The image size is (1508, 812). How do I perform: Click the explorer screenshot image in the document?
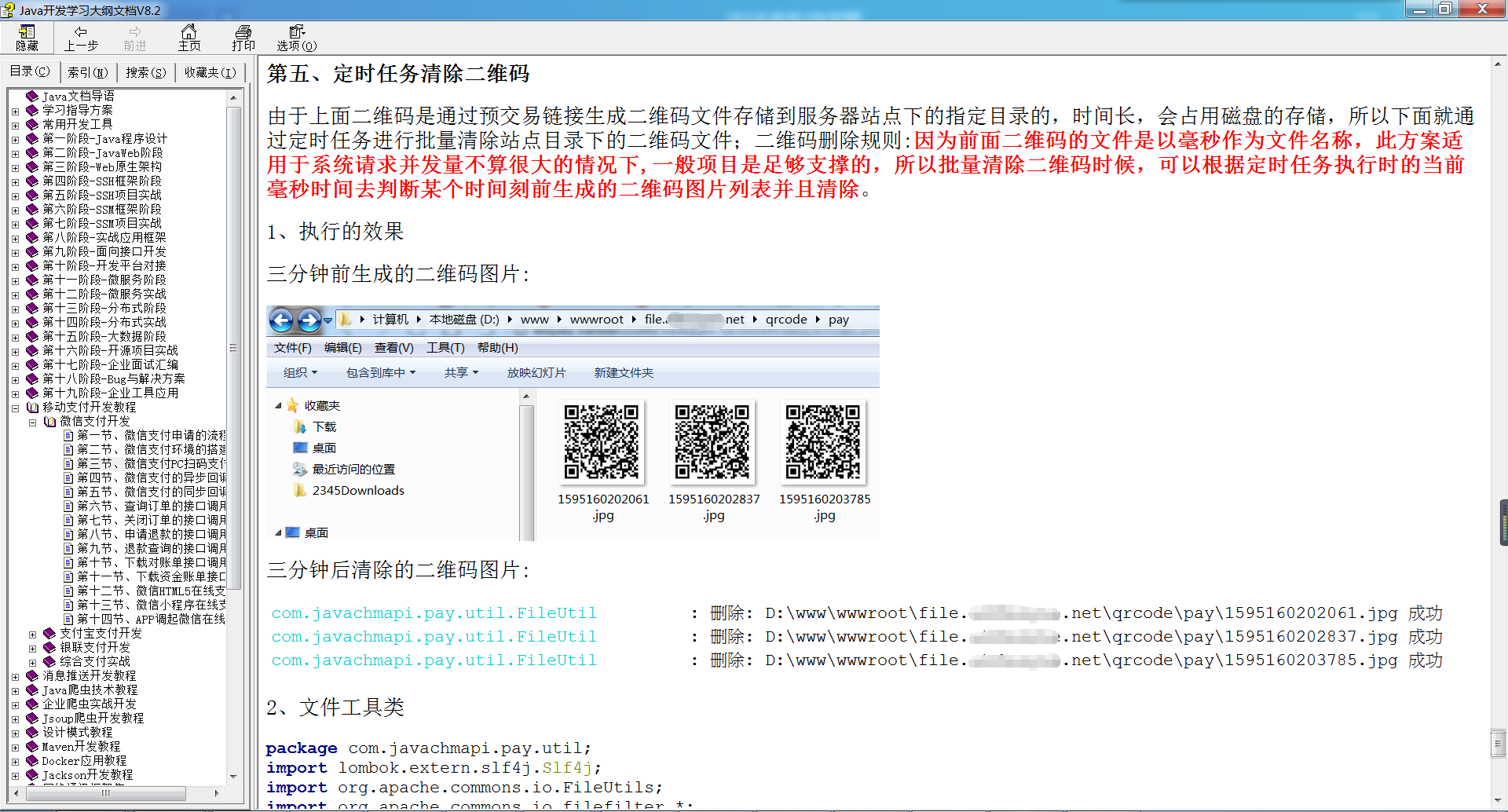tap(573, 423)
